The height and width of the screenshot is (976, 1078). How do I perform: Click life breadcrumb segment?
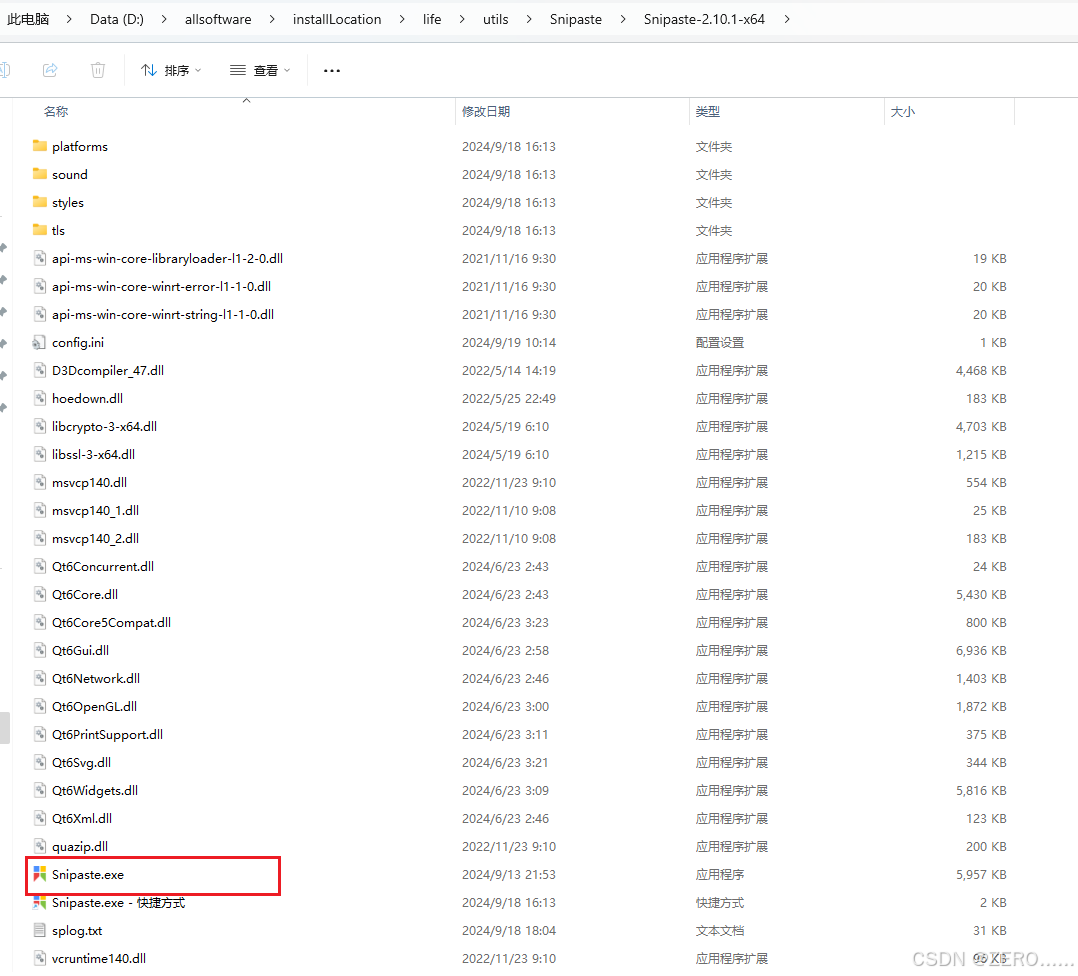(432, 19)
